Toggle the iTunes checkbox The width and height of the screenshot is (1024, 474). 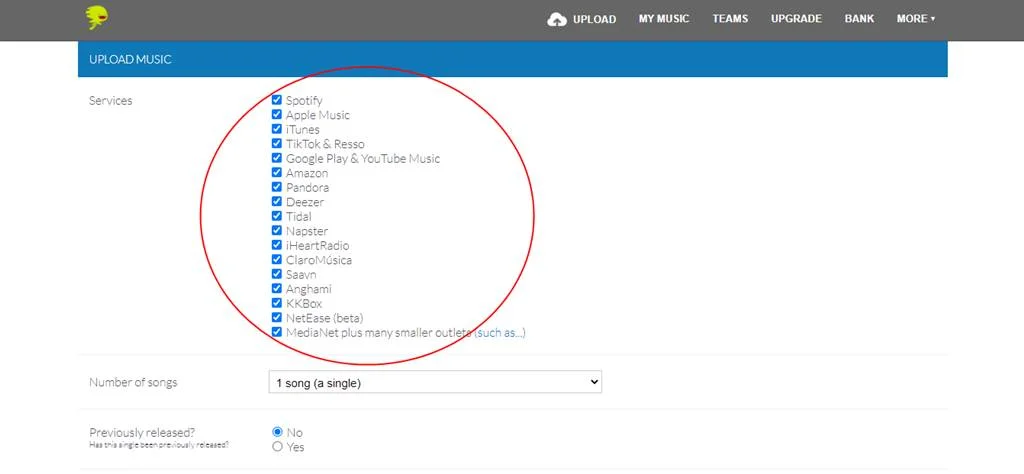click(x=277, y=129)
